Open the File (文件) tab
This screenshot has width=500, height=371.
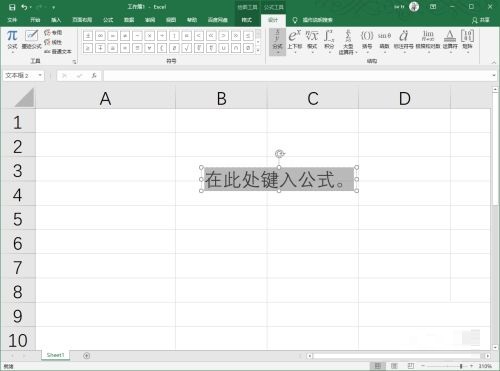(x=13, y=20)
